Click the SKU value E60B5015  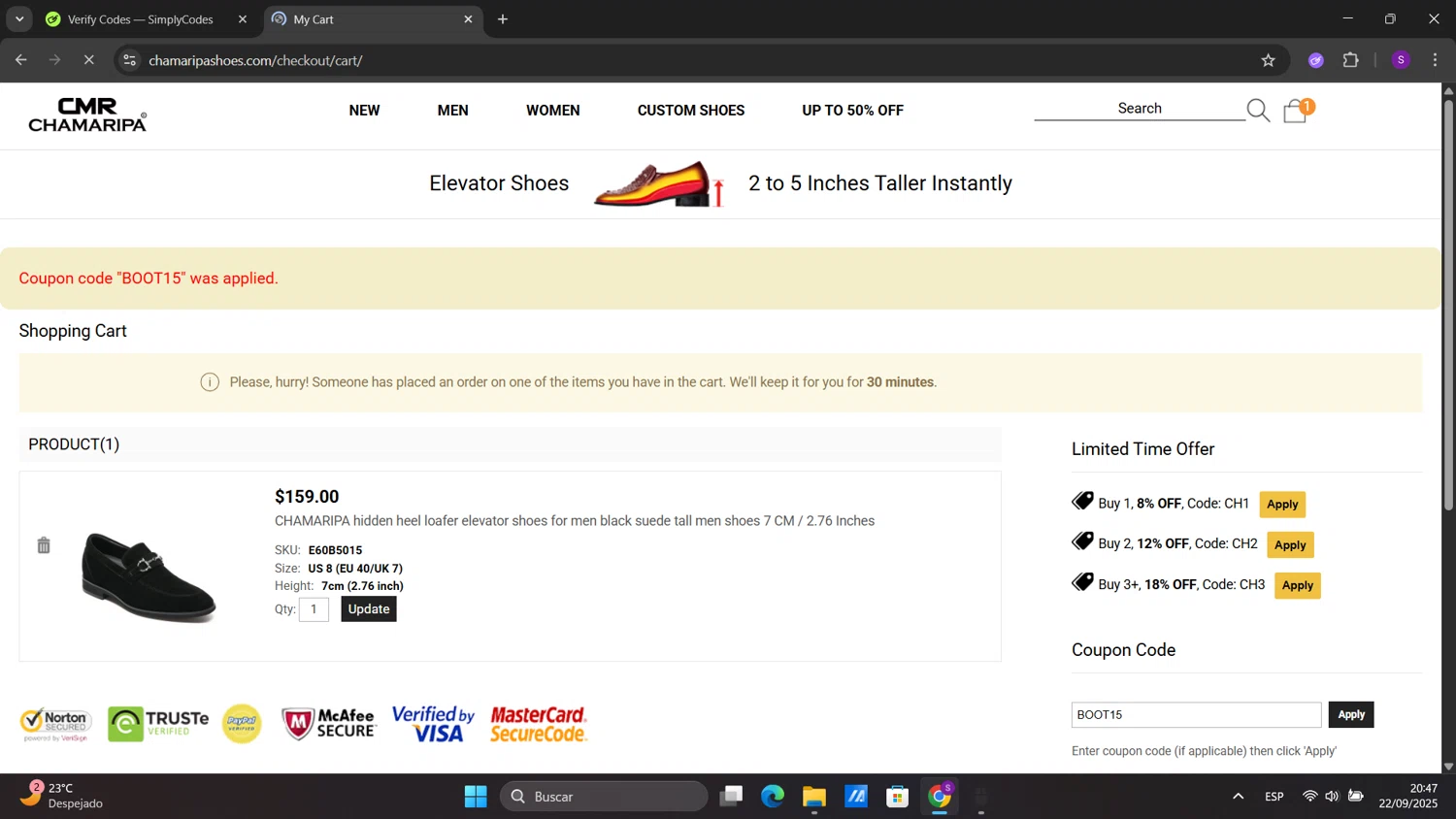tap(335, 550)
